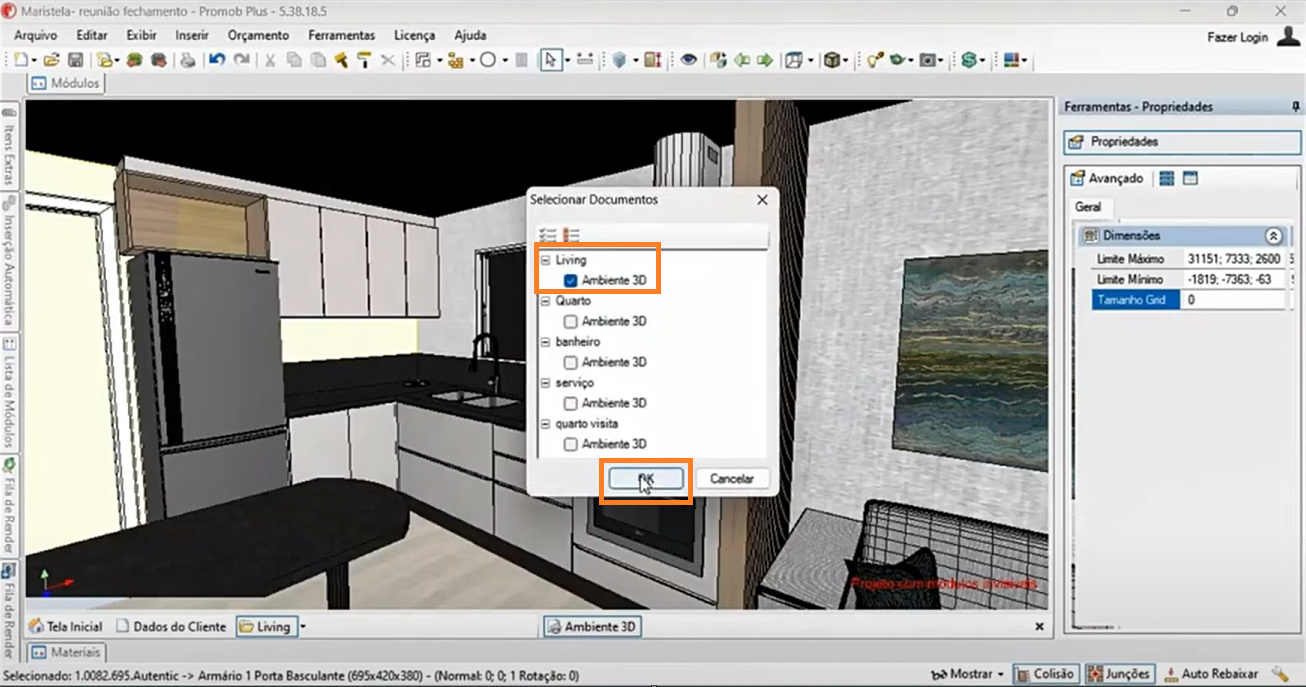Click the green dollar budget icon
1306x687 pixels.
click(x=968, y=61)
